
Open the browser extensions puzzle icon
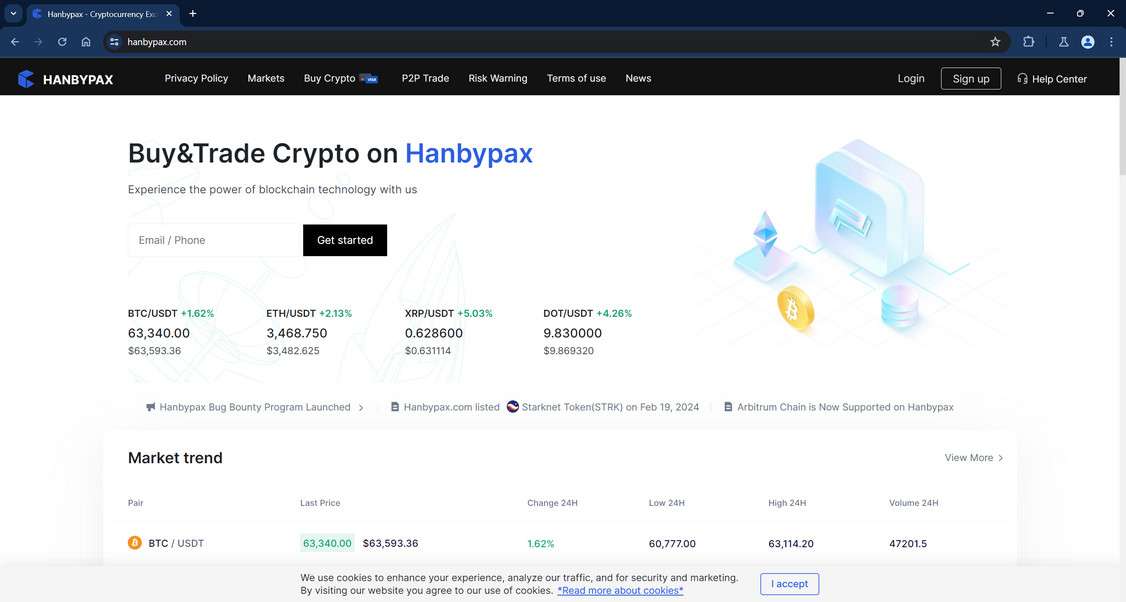tap(1028, 42)
